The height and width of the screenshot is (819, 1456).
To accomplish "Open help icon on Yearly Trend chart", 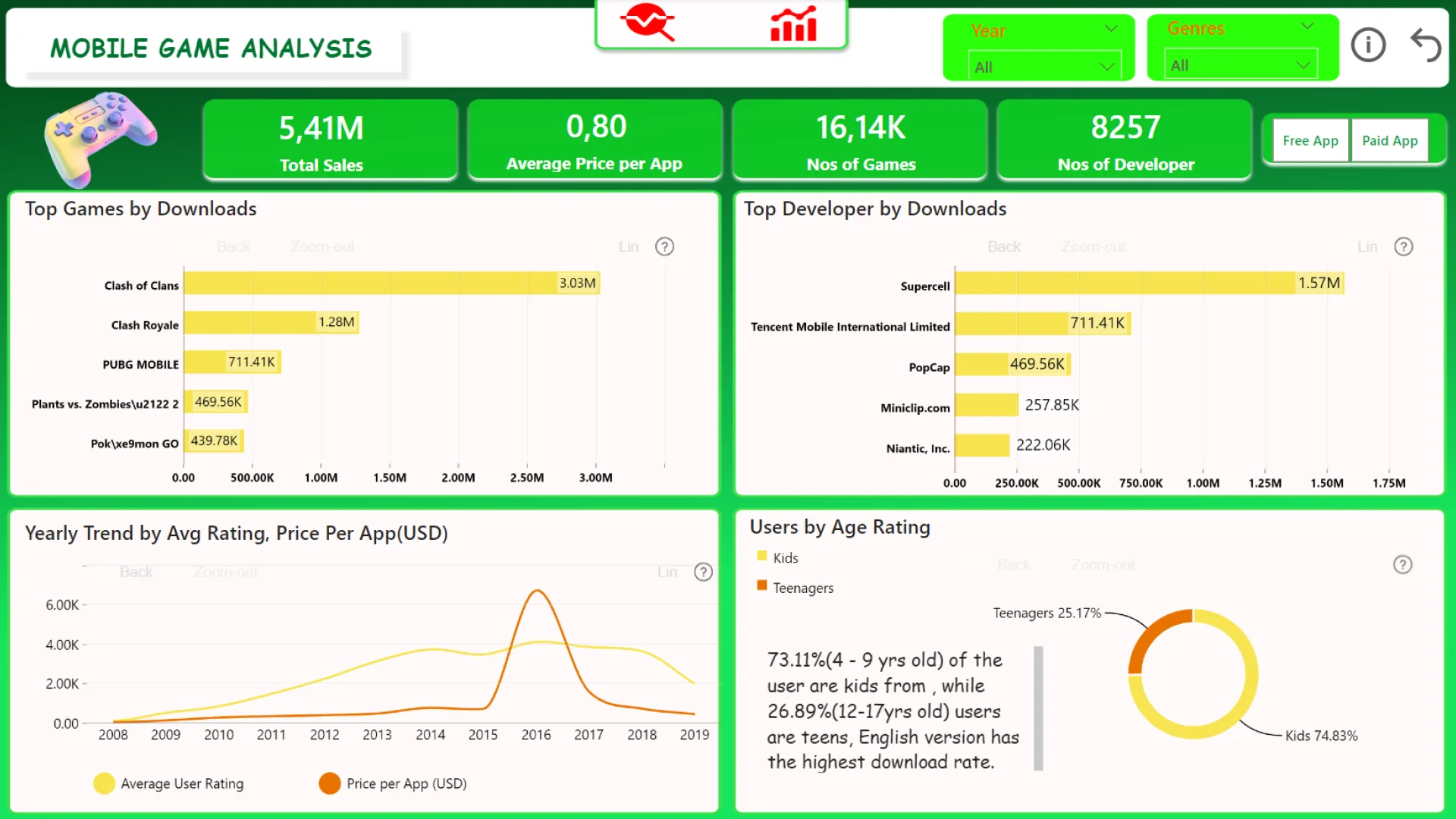I will pyautogui.click(x=703, y=572).
